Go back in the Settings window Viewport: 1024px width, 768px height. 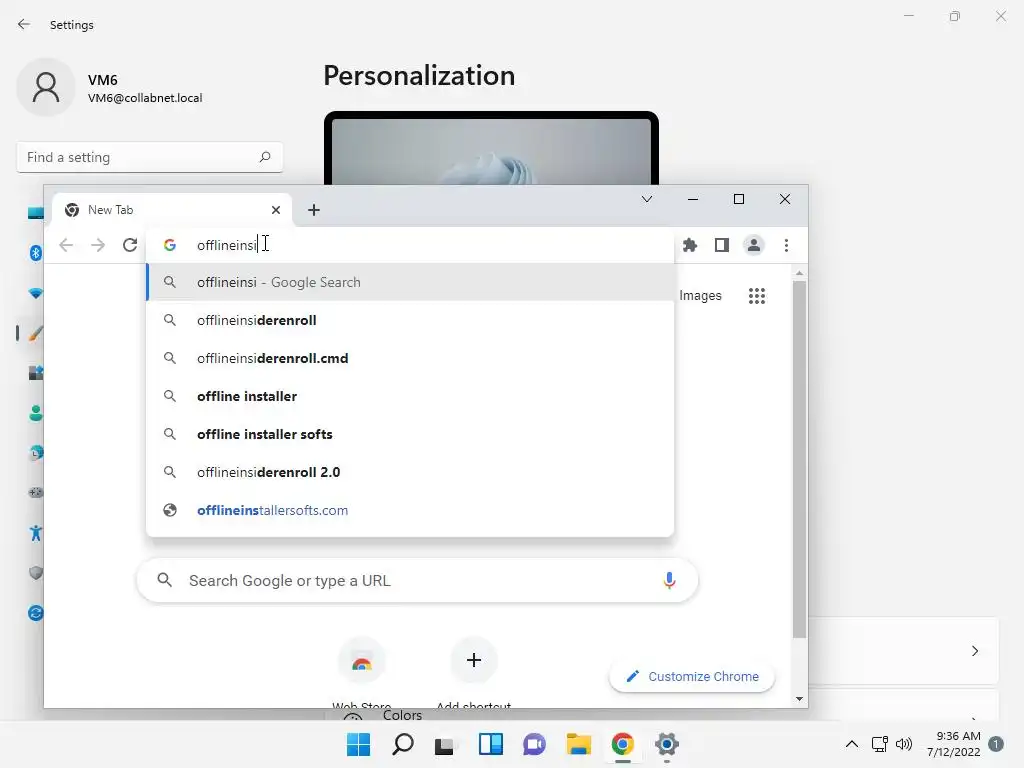[24, 24]
